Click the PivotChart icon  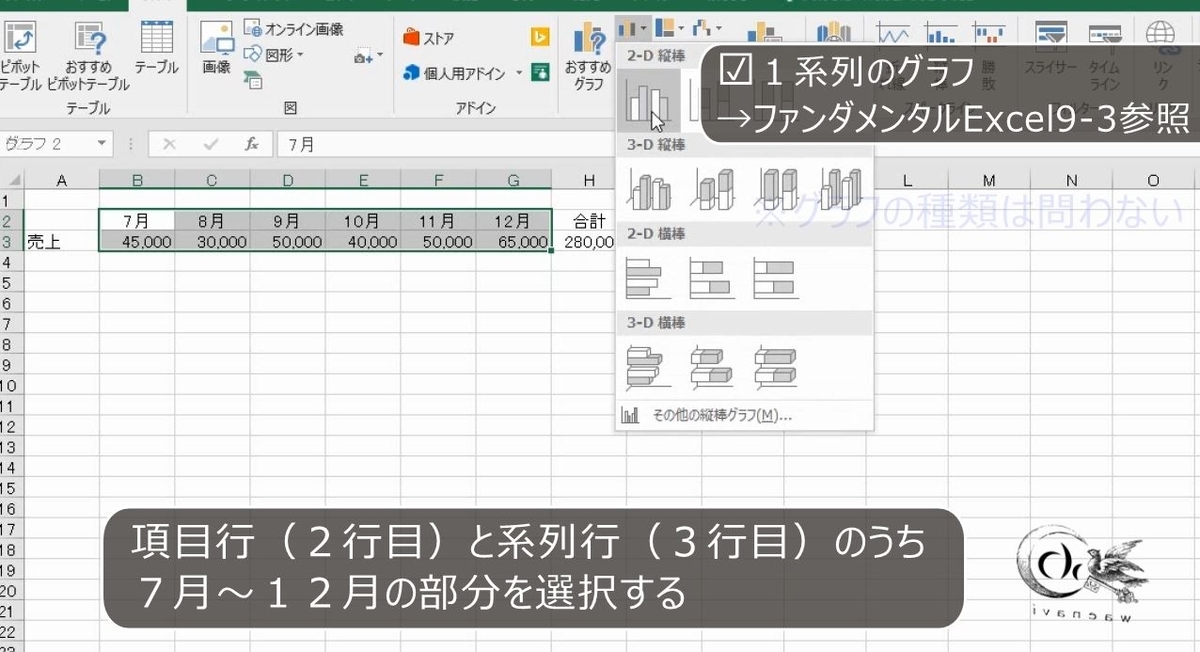[765, 32]
